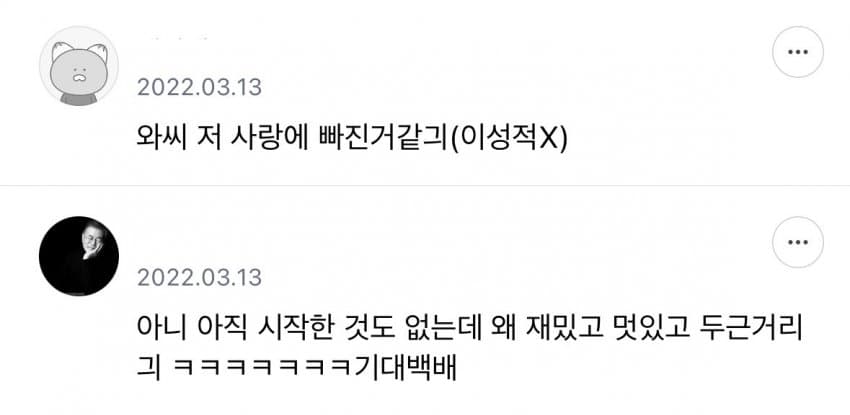This screenshot has width=850, height=415.
Task: Click the second comment's 2022.03.13 timestamp
Action: pos(199,277)
